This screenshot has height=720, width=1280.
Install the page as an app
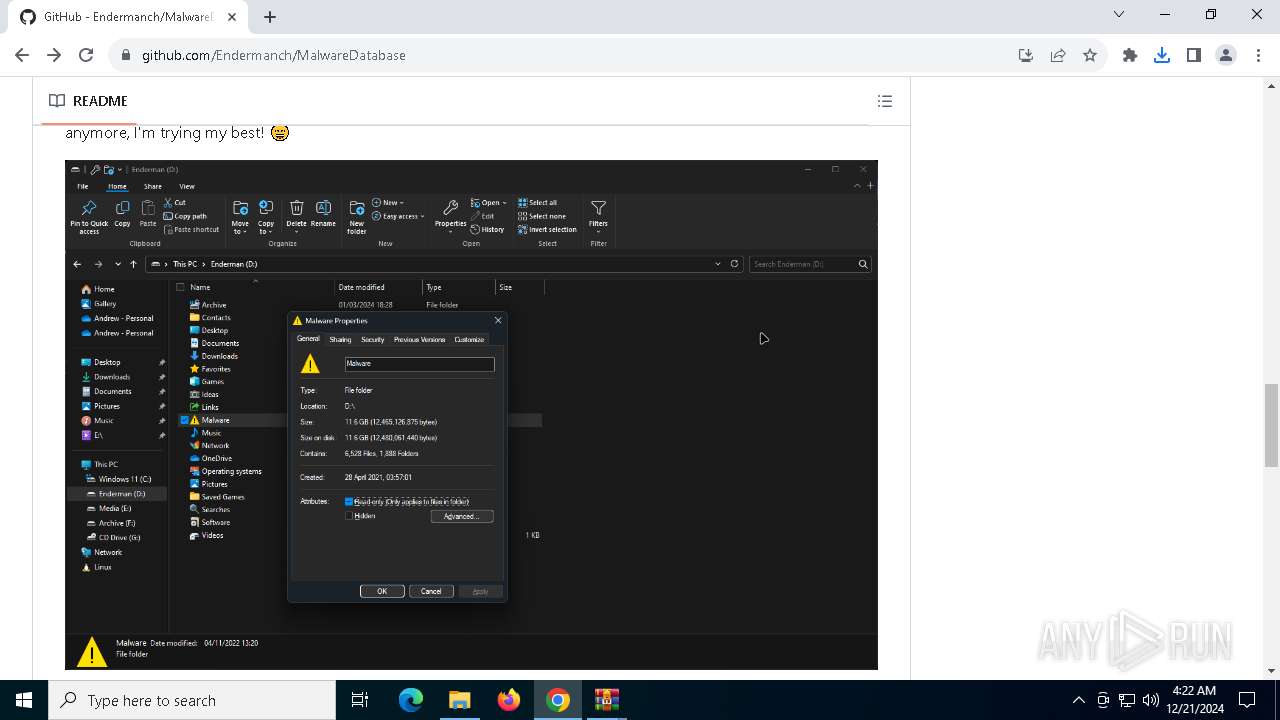(x=1026, y=55)
